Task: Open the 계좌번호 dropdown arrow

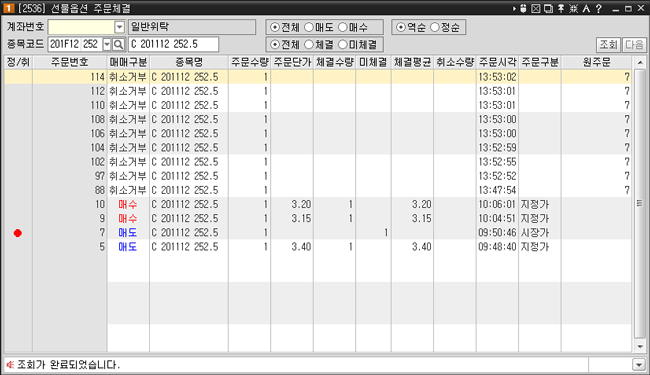Action: pos(119,27)
